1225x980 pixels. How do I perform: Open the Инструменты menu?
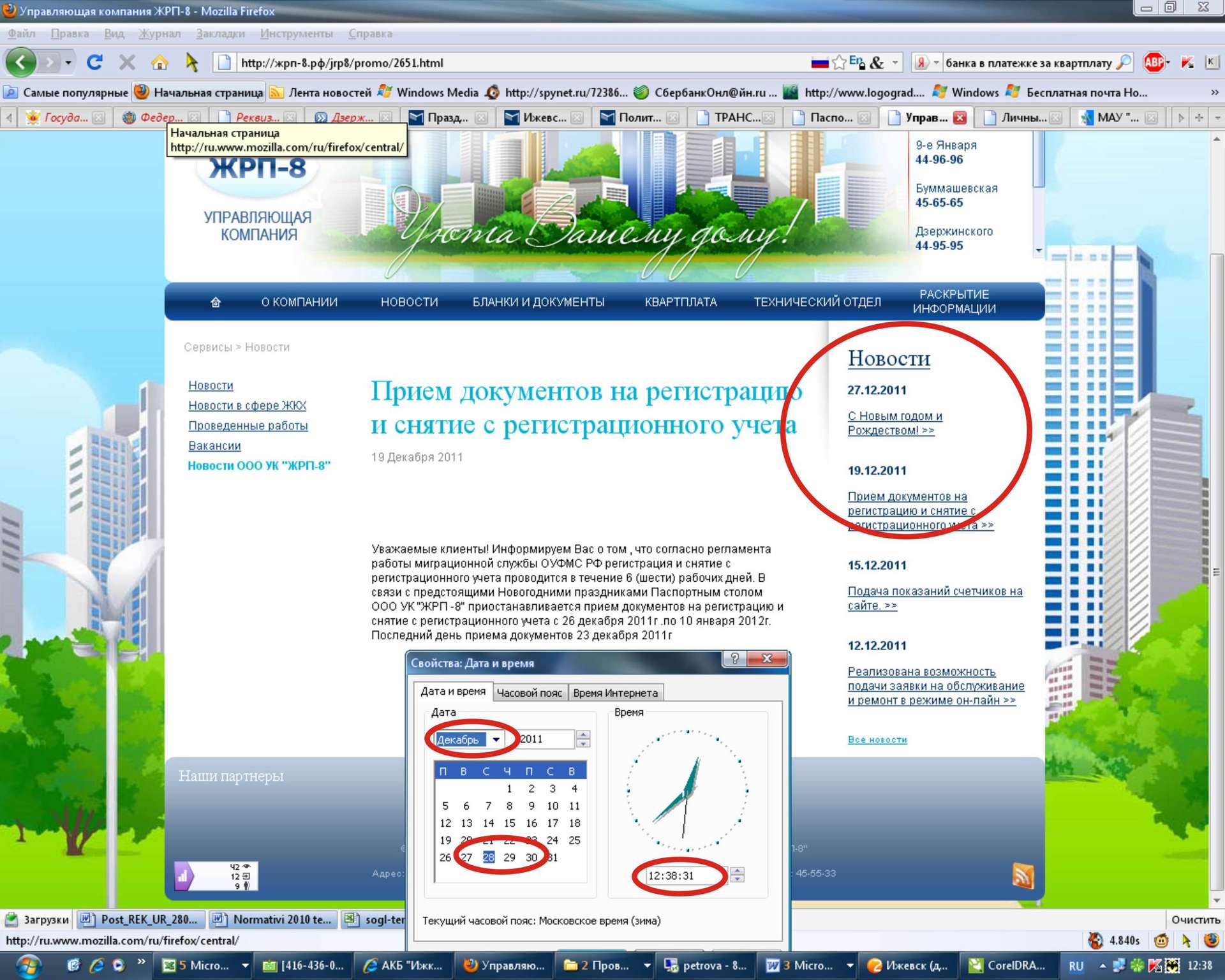pos(296,33)
